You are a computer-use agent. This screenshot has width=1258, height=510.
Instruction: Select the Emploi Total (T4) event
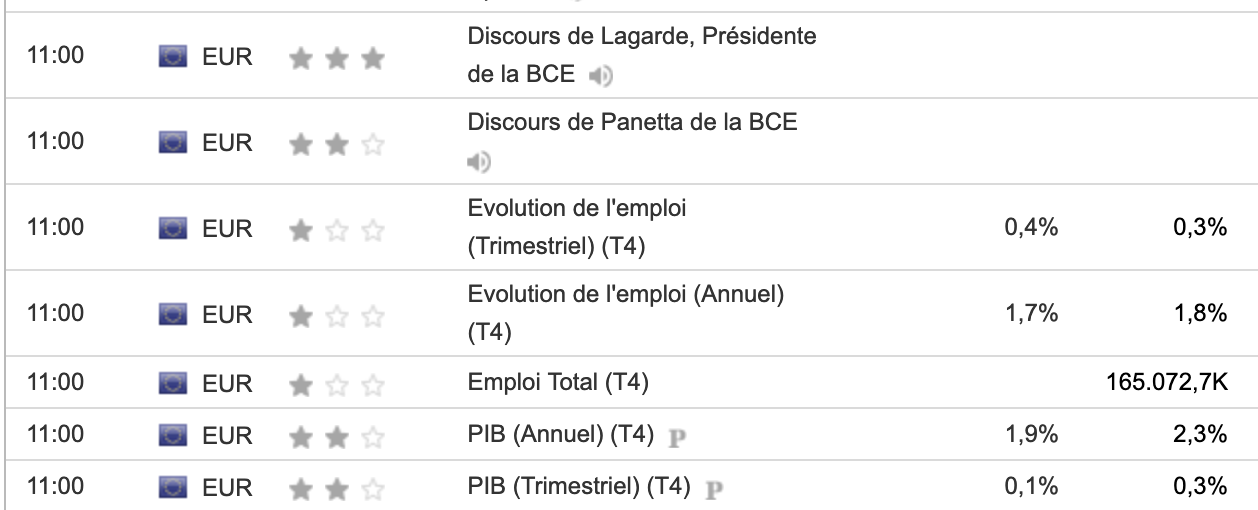[x=559, y=382]
